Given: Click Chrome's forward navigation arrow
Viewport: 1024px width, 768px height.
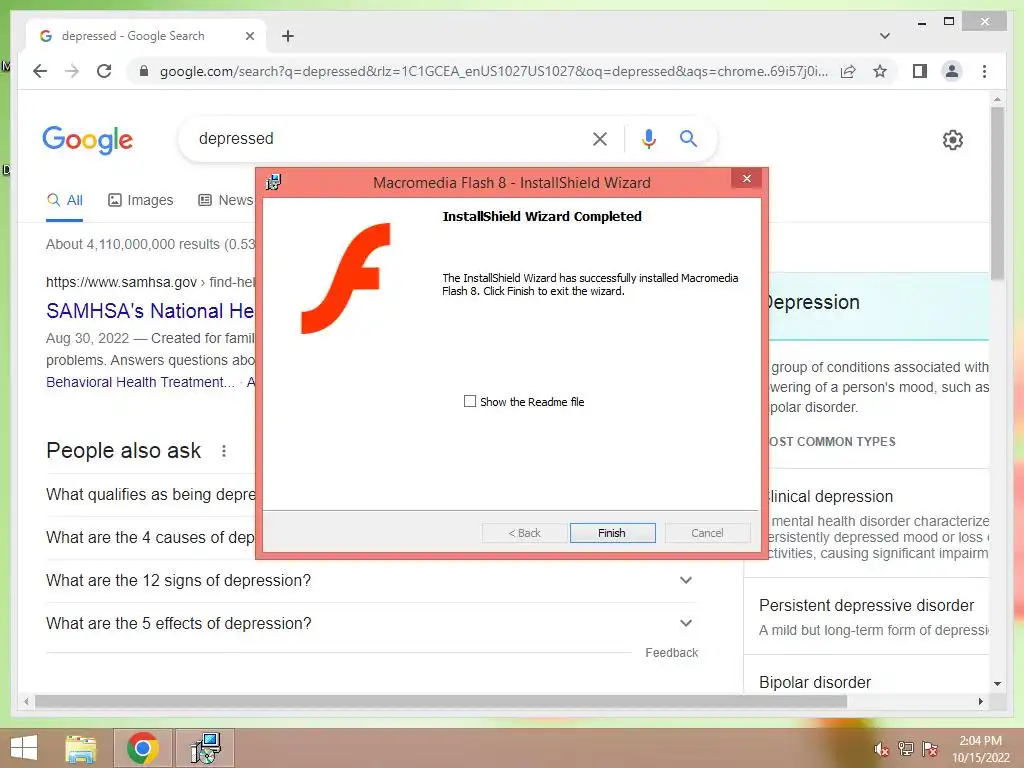Looking at the screenshot, I should [72, 71].
